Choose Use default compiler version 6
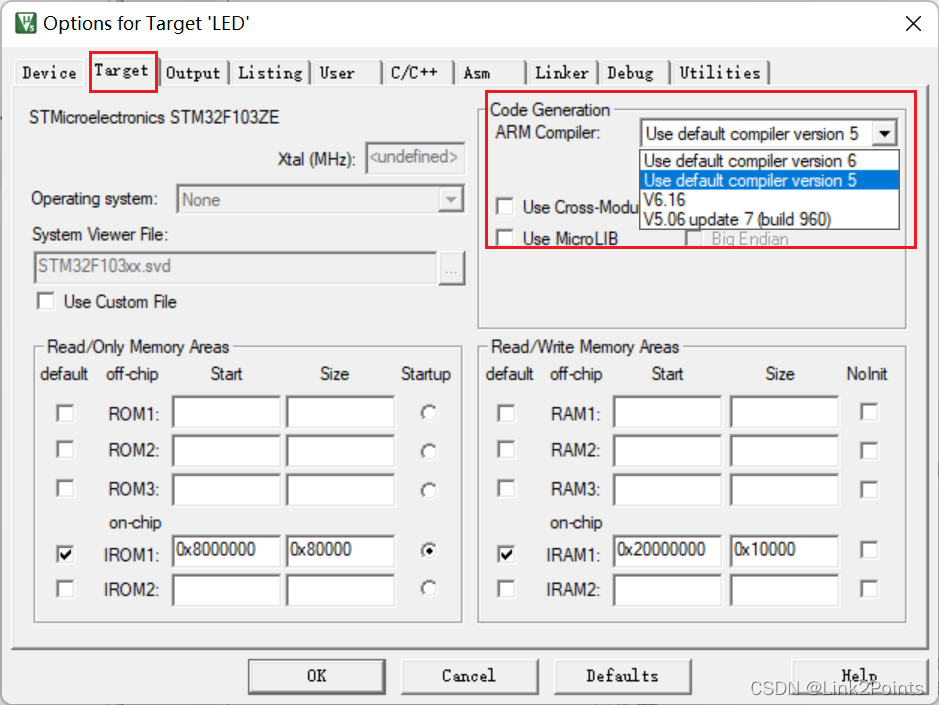939x705 pixels. point(770,161)
